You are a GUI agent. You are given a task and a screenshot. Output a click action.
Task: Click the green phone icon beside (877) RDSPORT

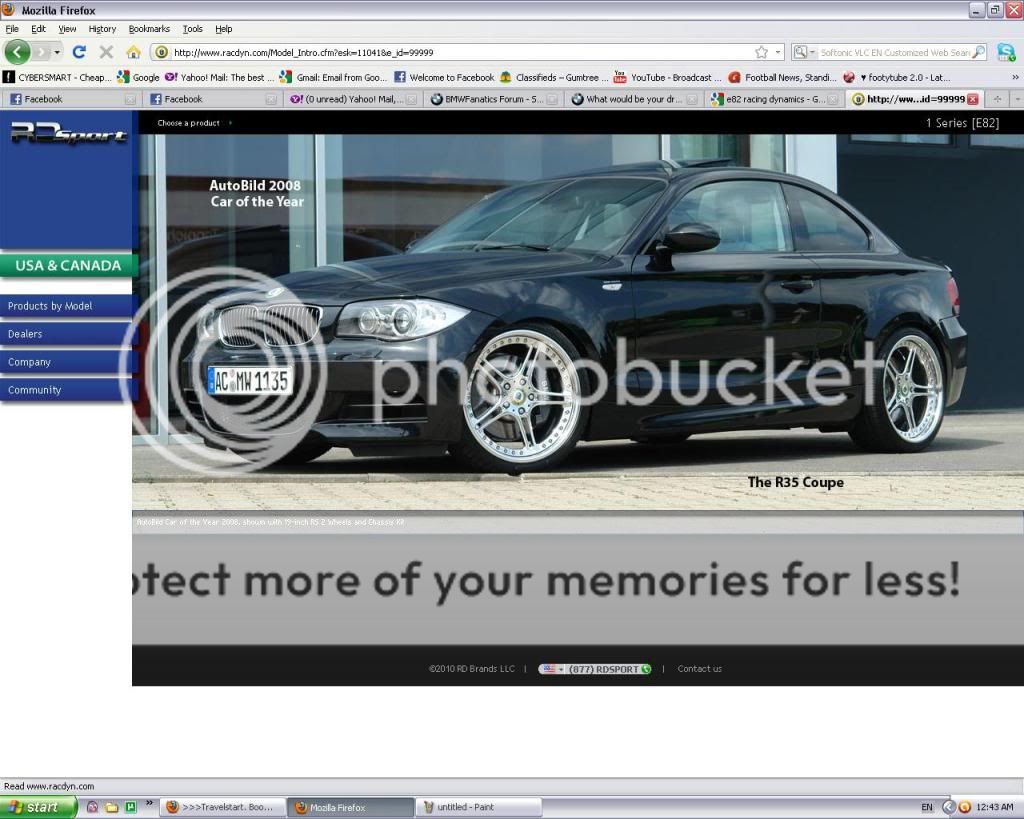coord(645,668)
